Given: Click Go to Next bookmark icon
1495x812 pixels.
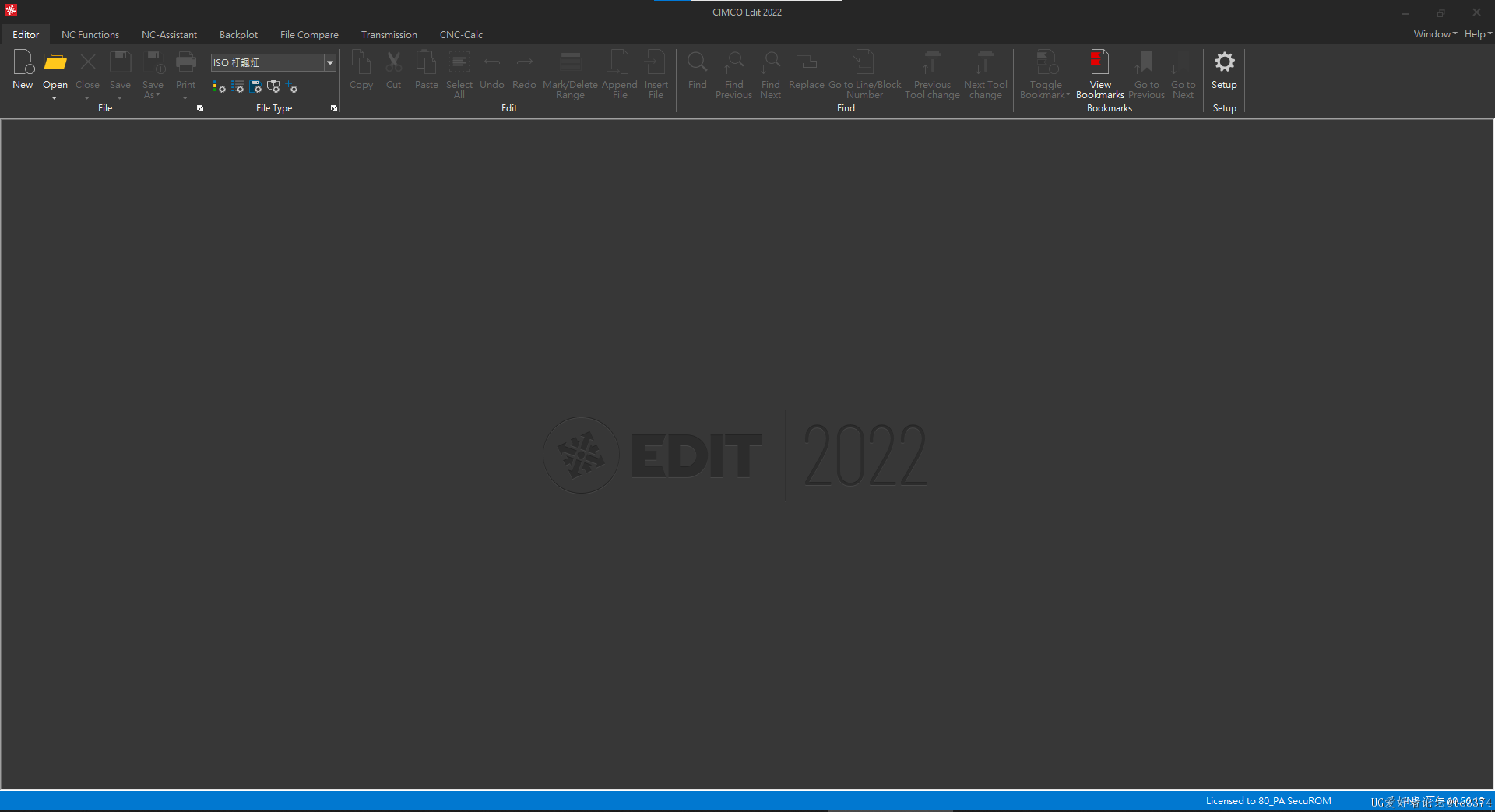Looking at the screenshot, I should [1182, 62].
